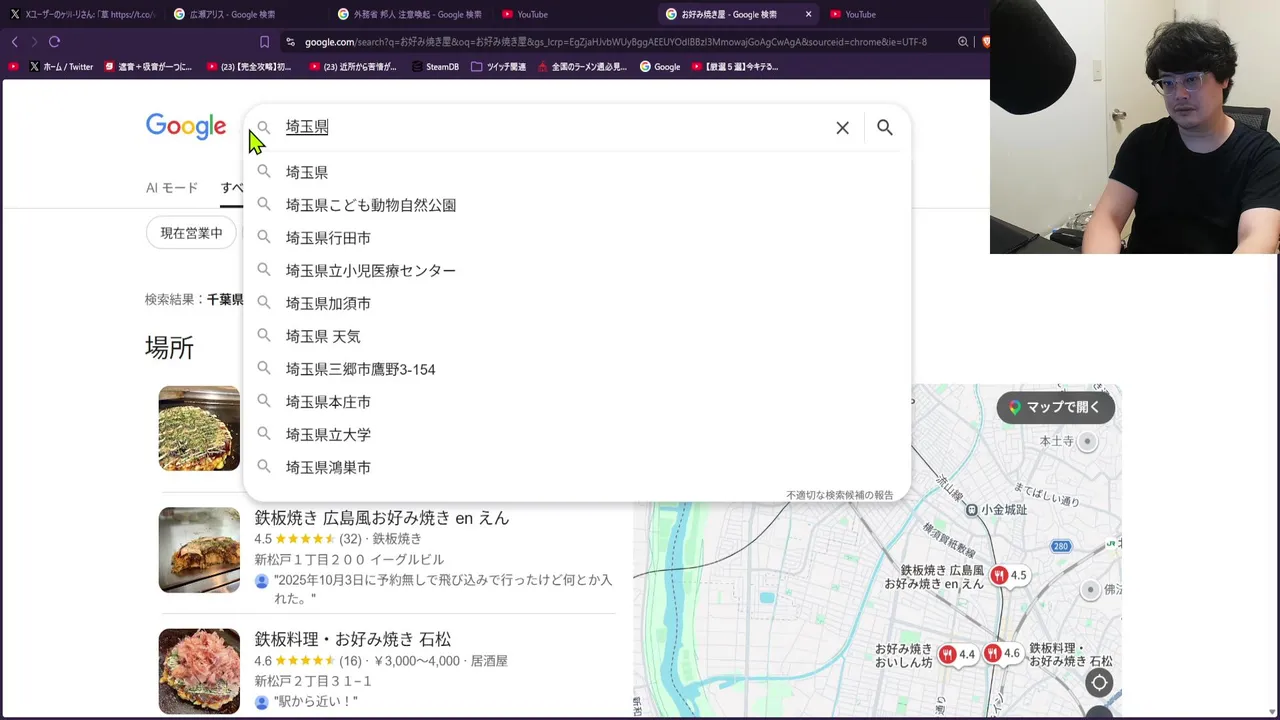1280x720 pixels.
Task: Click map pin rated 4.5
Action: click(x=1009, y=575)
